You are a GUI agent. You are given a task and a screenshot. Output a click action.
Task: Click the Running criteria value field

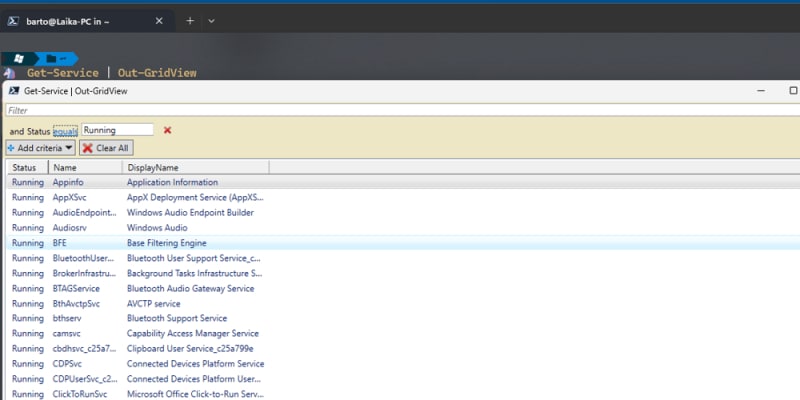coord(117,130)
